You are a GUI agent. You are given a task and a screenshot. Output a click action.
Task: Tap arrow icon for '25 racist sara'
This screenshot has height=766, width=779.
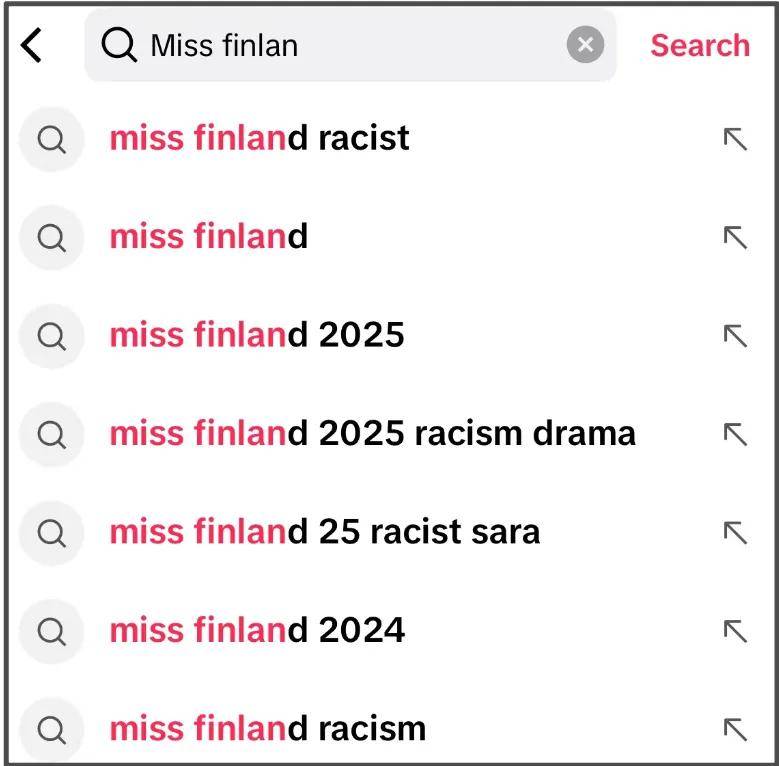coord(735,532)
